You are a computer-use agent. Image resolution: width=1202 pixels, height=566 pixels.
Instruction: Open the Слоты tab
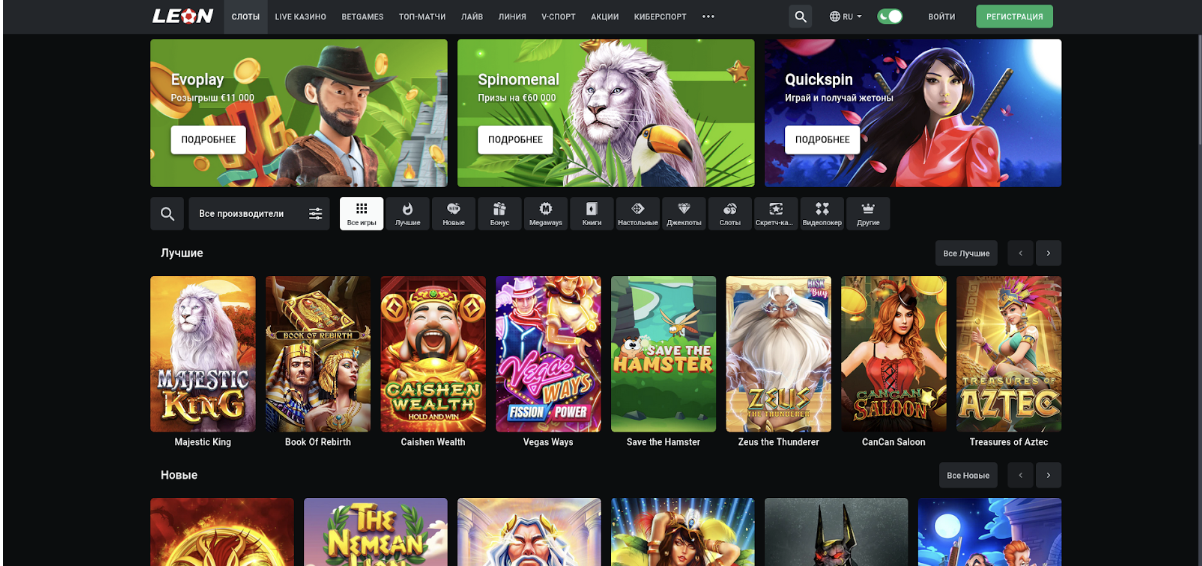[x=245, y=17]
